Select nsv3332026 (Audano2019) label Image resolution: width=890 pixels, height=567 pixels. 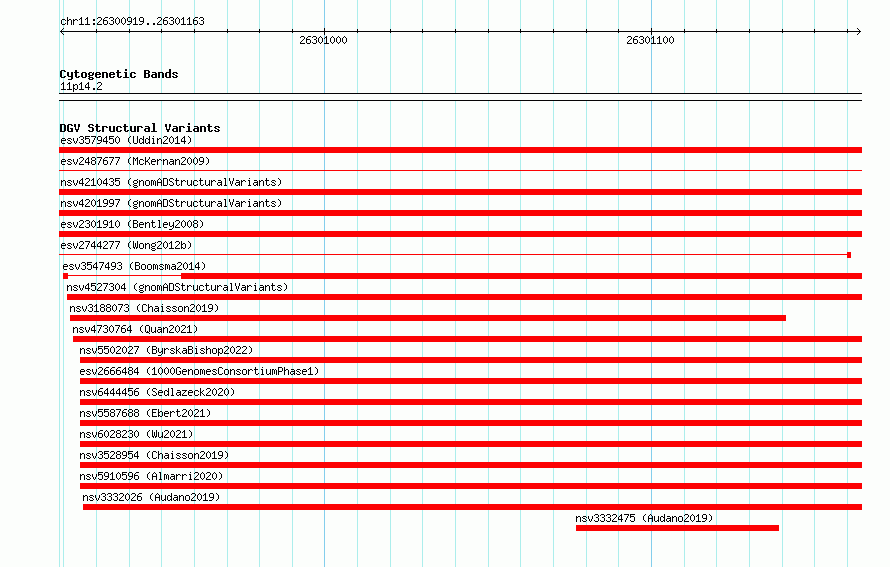(x=151, y=497)
